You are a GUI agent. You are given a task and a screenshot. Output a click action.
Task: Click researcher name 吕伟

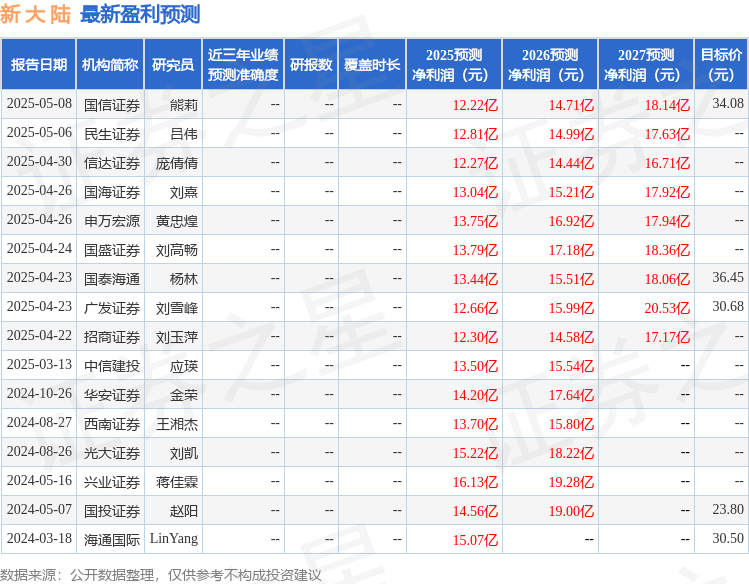(x=183, y=134)
